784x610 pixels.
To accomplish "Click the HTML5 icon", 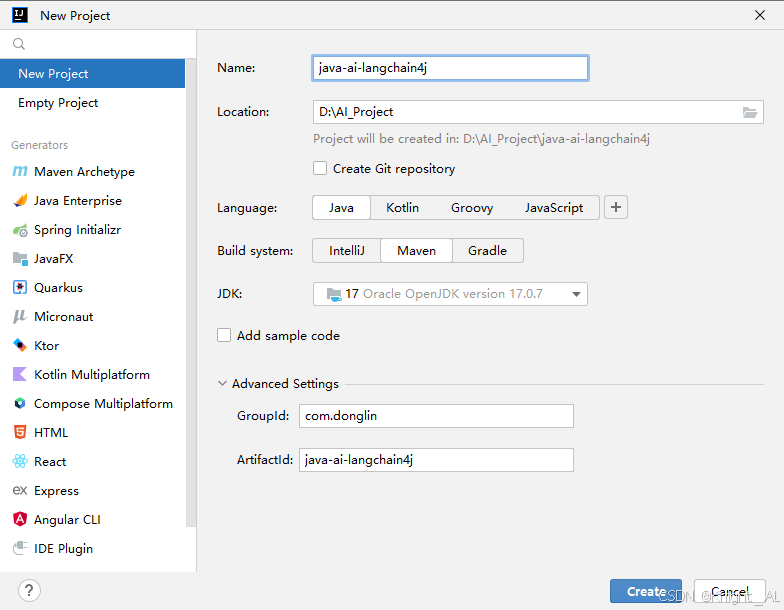I will tap(20, 432).
